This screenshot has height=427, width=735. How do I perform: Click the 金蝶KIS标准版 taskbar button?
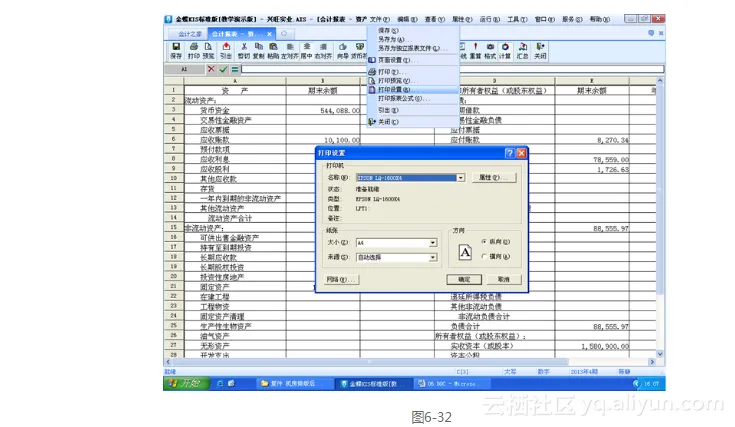pyautogui.click(x=373, y=383)
